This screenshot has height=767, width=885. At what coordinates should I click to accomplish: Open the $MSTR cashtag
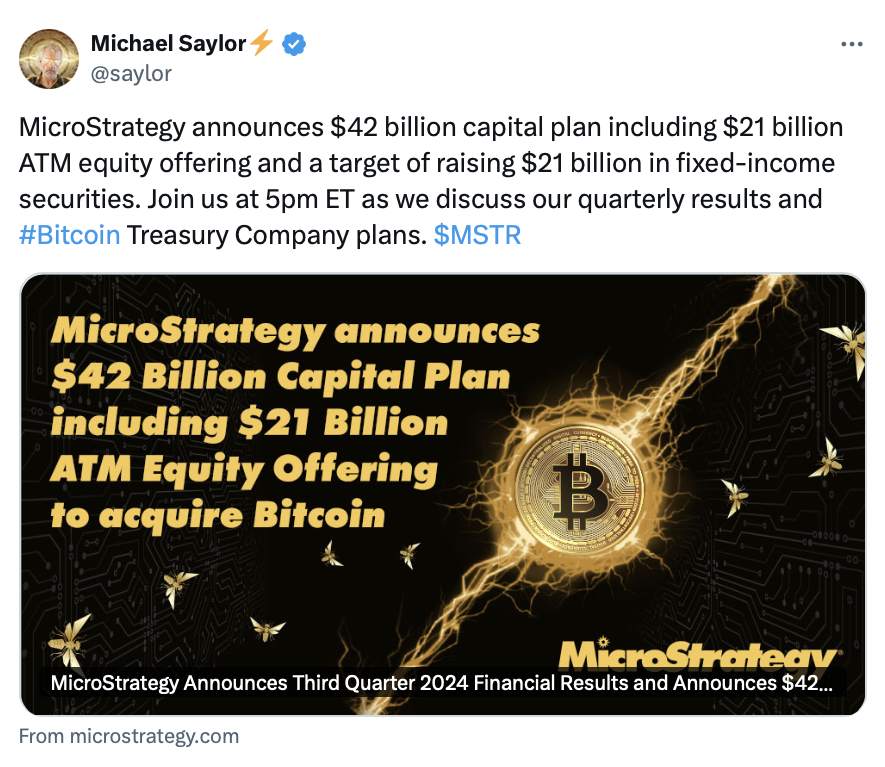point(477,235)
